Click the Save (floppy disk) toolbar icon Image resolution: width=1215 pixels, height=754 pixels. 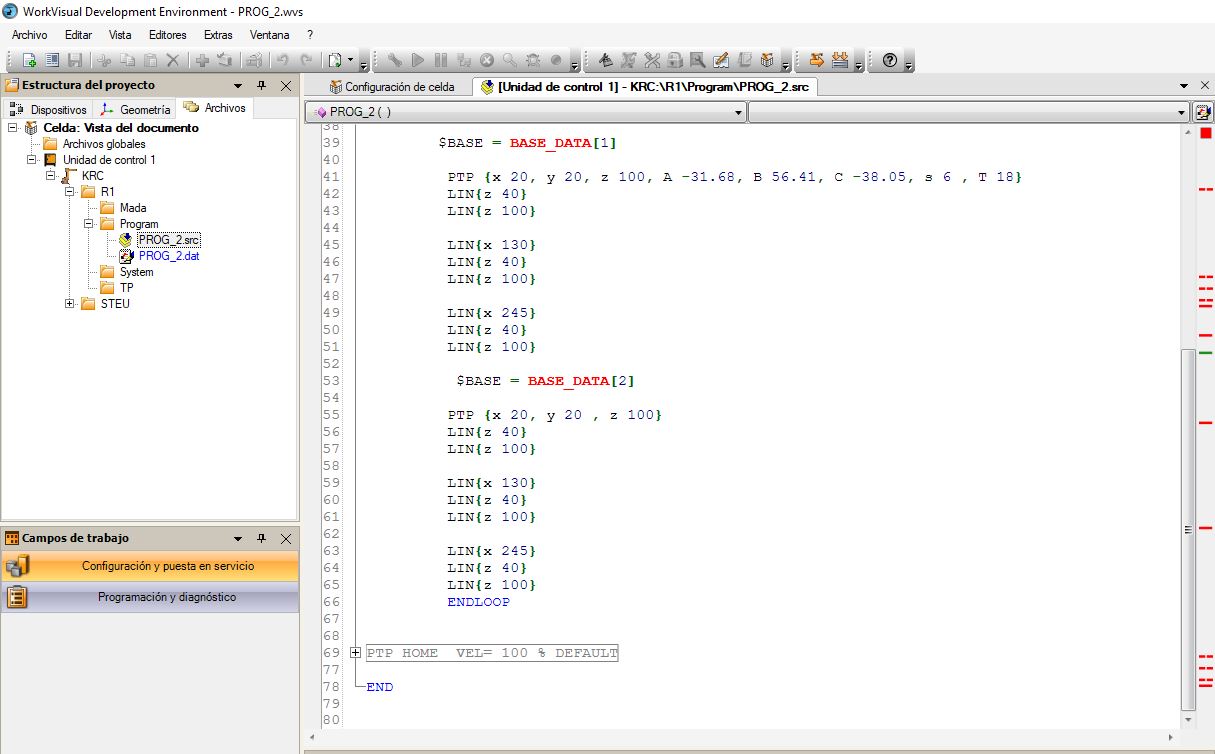75,61
